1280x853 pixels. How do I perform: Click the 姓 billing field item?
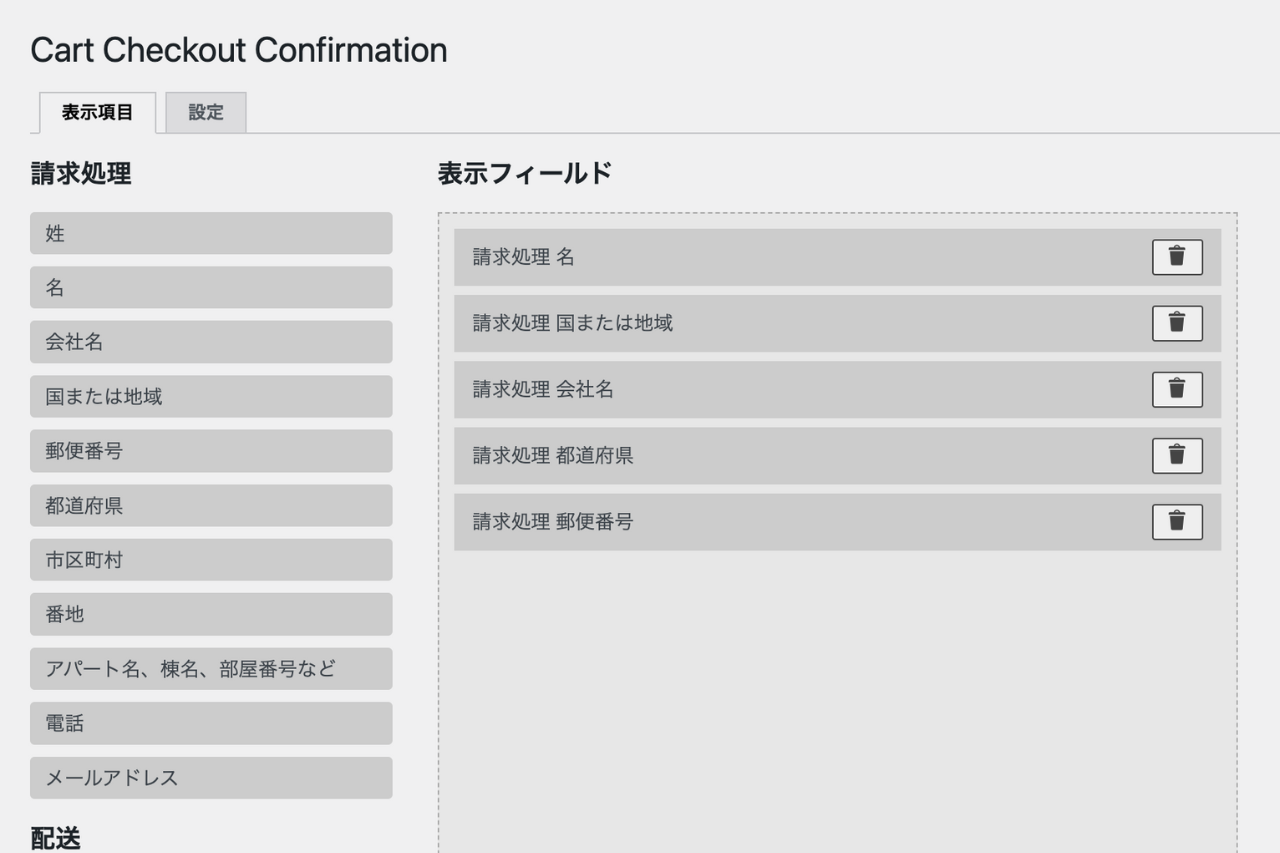click(211, 233)
